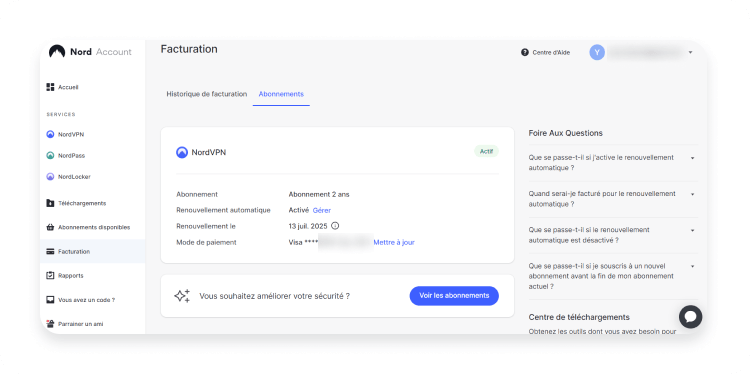Click Mettre à jour payment link

click(x=394, y=242)
